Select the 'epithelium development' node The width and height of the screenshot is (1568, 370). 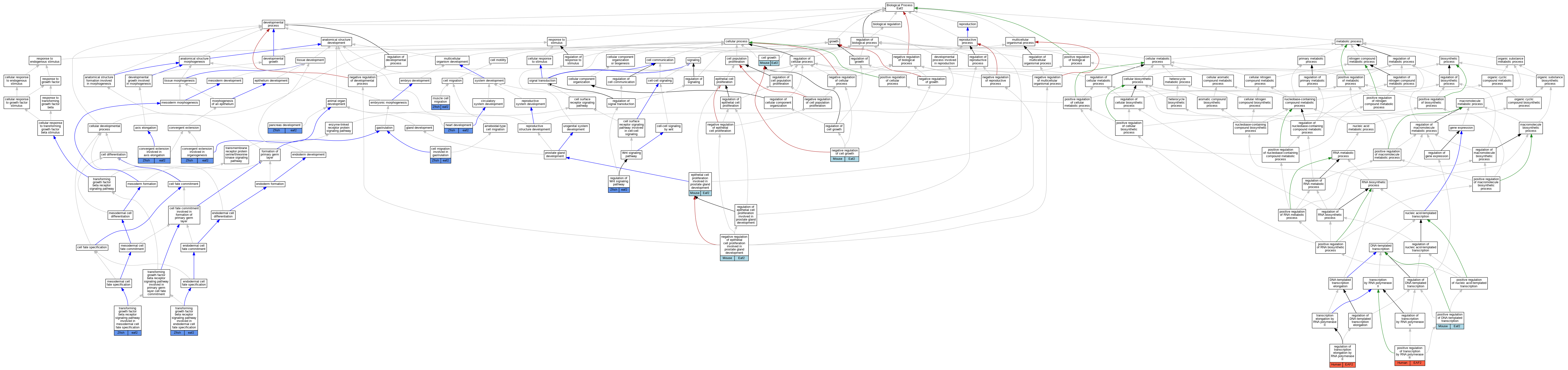pos(271,80)
